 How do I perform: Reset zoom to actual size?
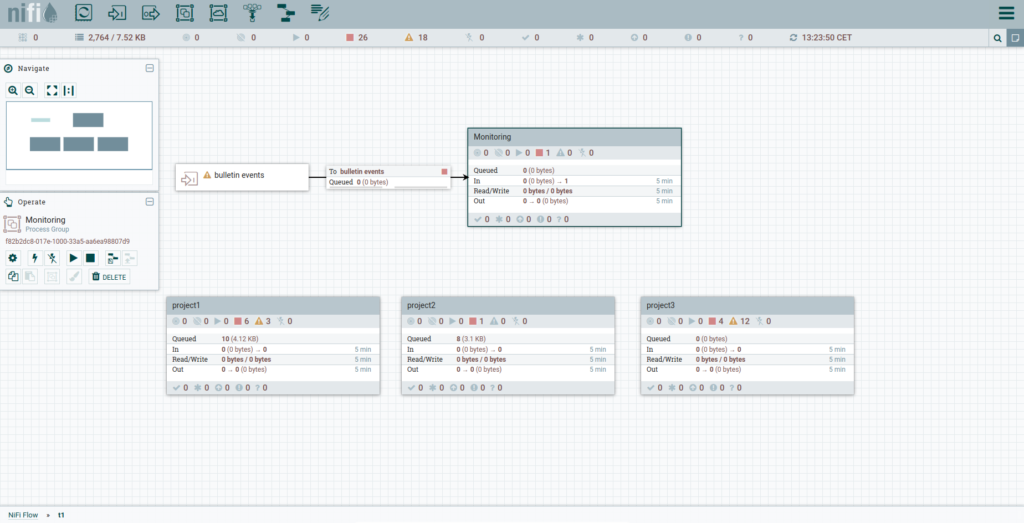coord(69,91)
